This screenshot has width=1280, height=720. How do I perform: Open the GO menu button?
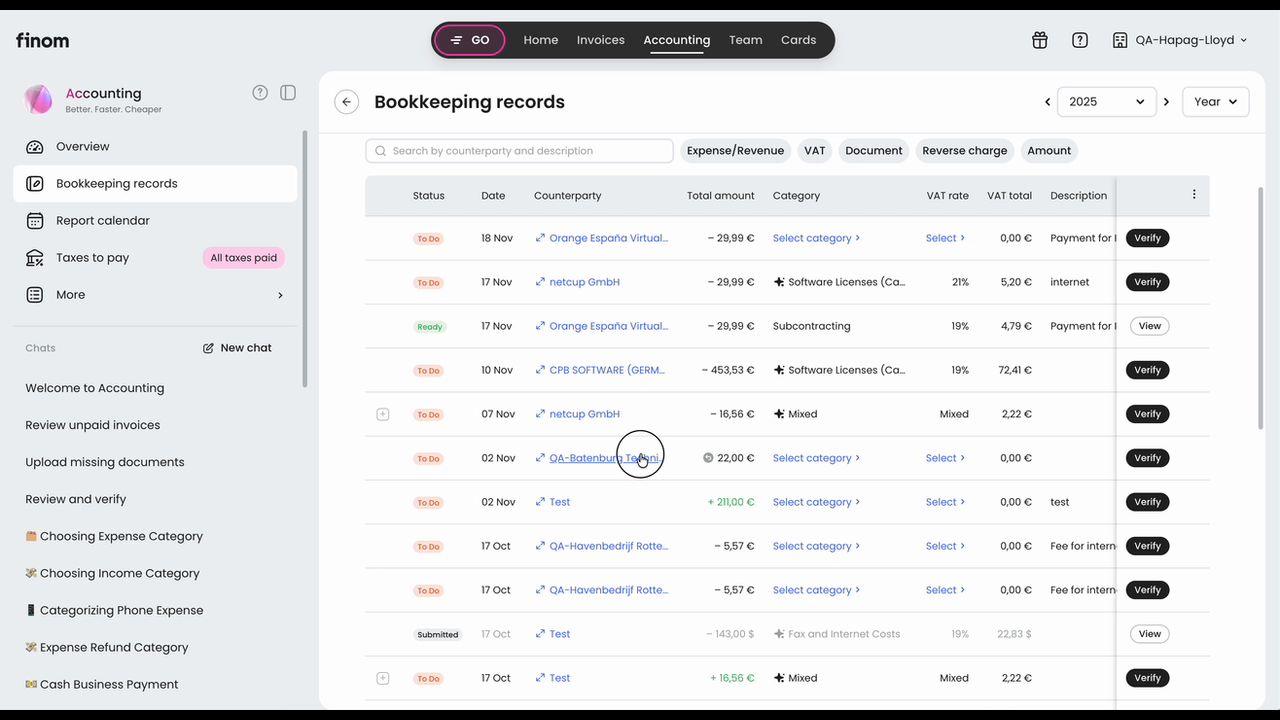[470, 40]
